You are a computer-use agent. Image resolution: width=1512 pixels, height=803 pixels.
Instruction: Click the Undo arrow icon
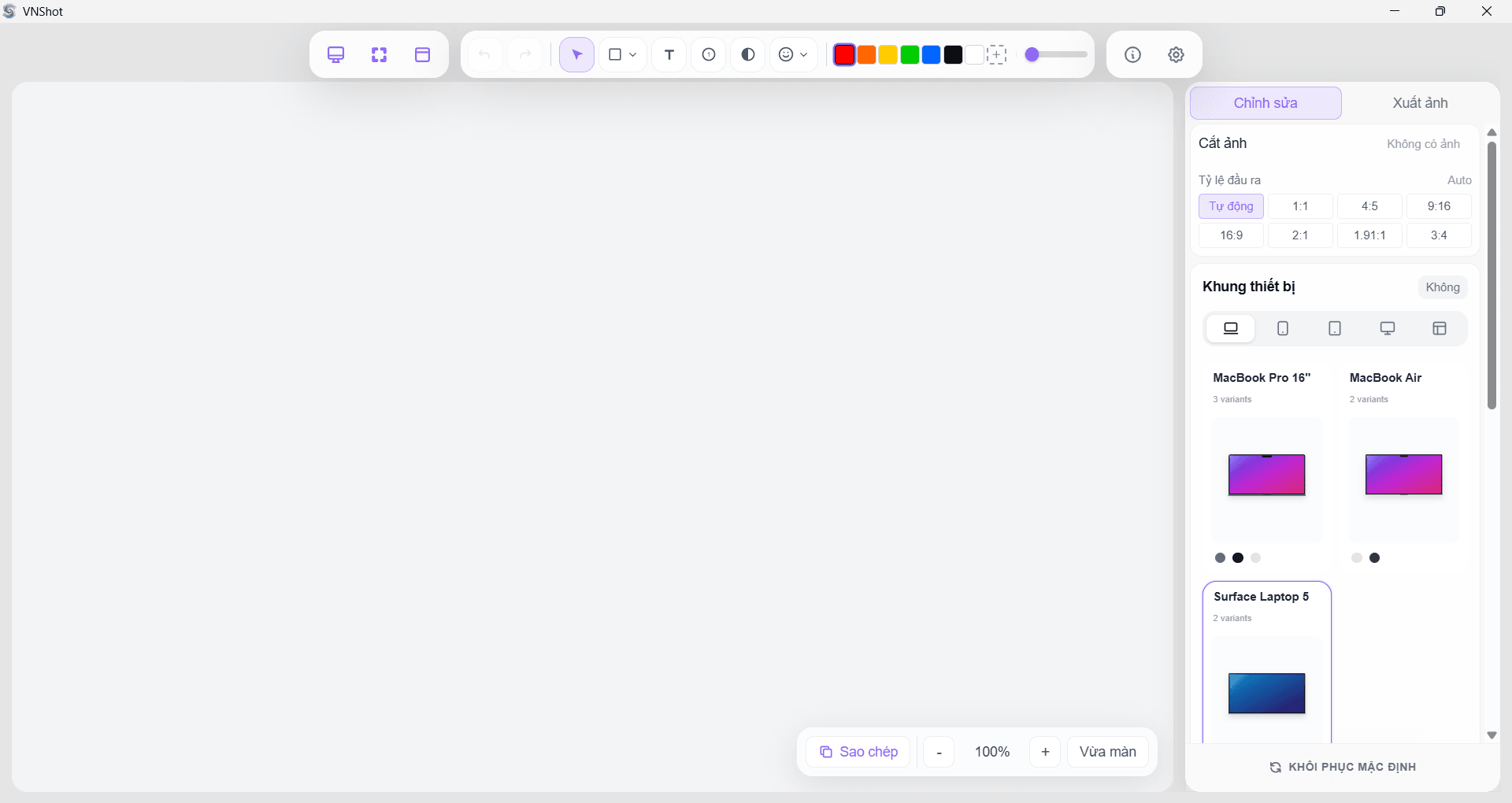point(486,54)
